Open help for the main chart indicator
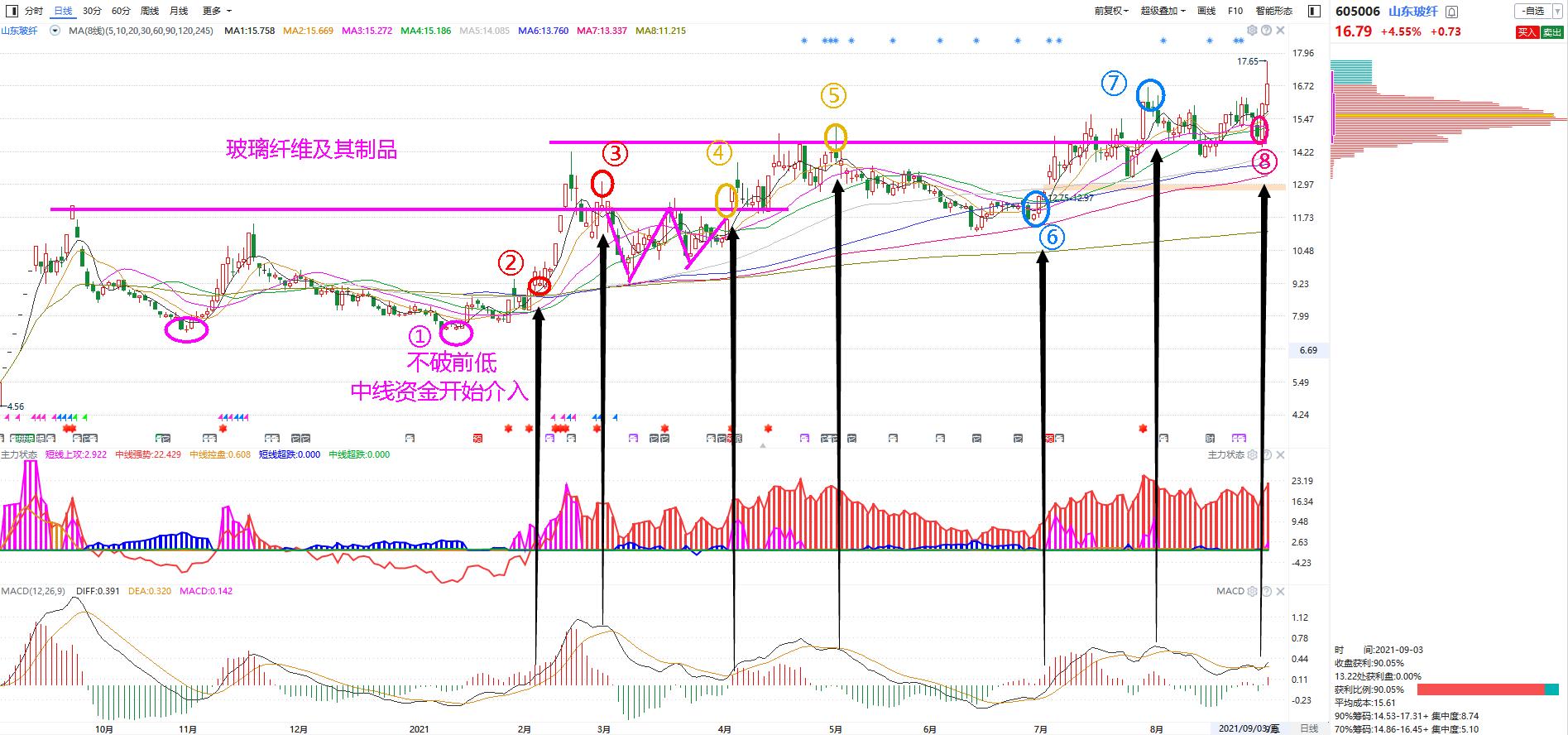The width and height of the screenshot is (1568, 735). pyautogui.click(x=1266, y=31)
